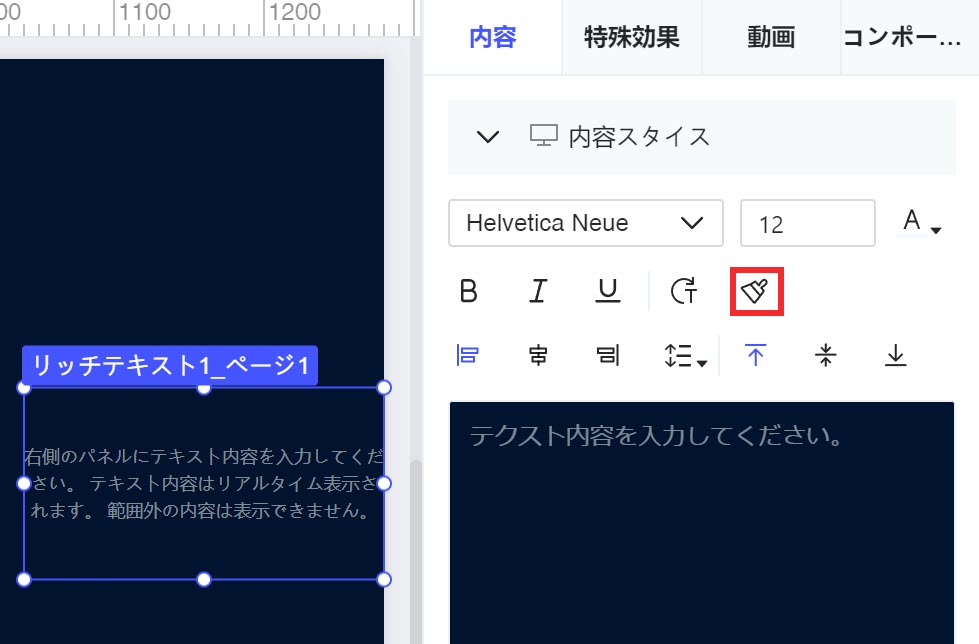Click the right-middle handle of the text box

pyautogui.click(x=384, y=483)
